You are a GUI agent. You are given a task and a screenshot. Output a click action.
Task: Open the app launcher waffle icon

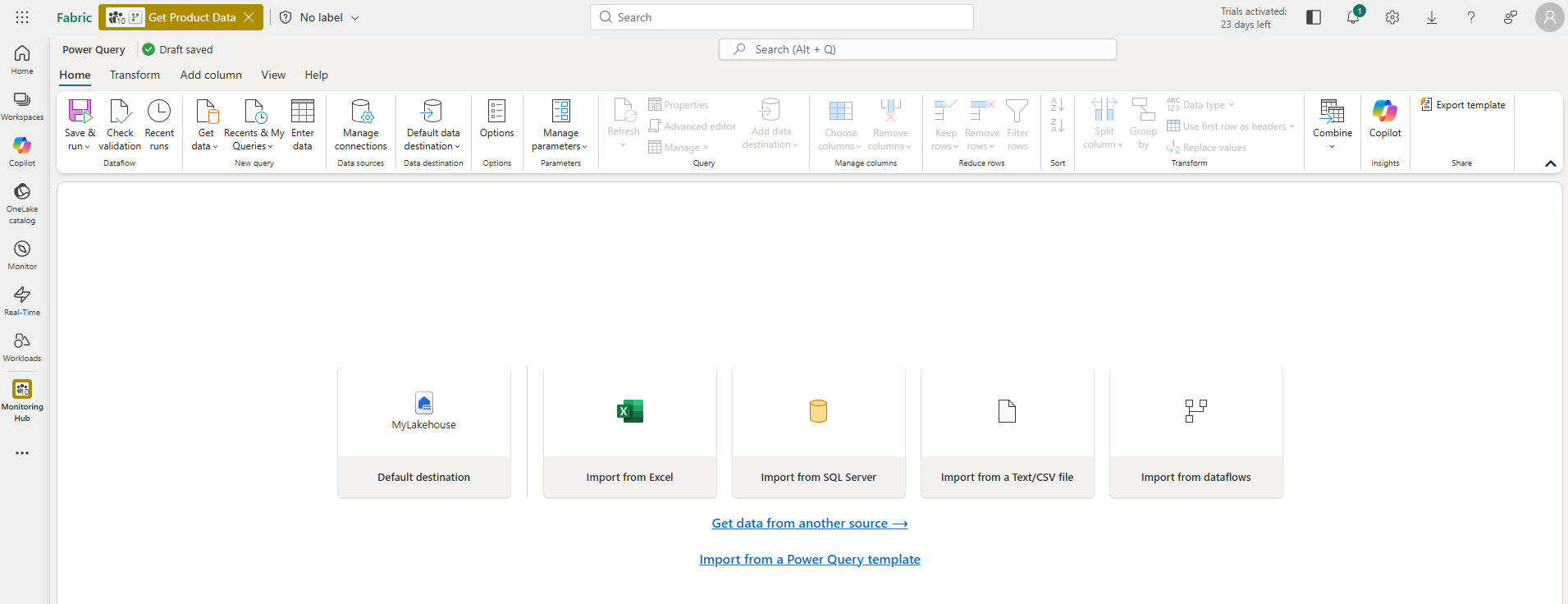click(22, 17)
